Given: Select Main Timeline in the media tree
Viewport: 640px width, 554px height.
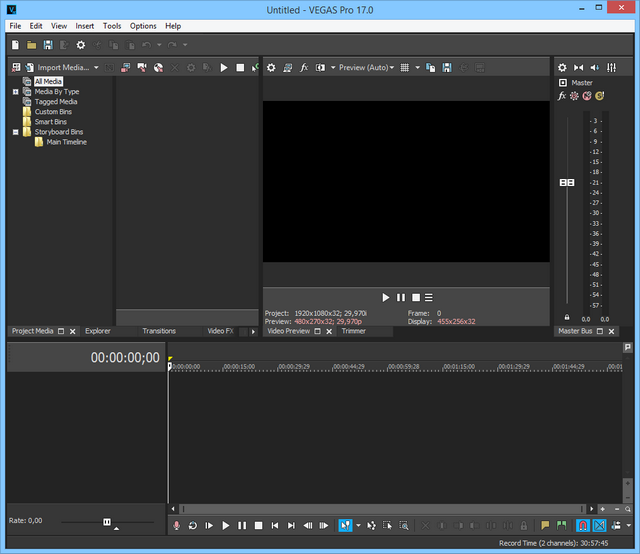Looking at the screenshot, I should [x=66, y=142].
